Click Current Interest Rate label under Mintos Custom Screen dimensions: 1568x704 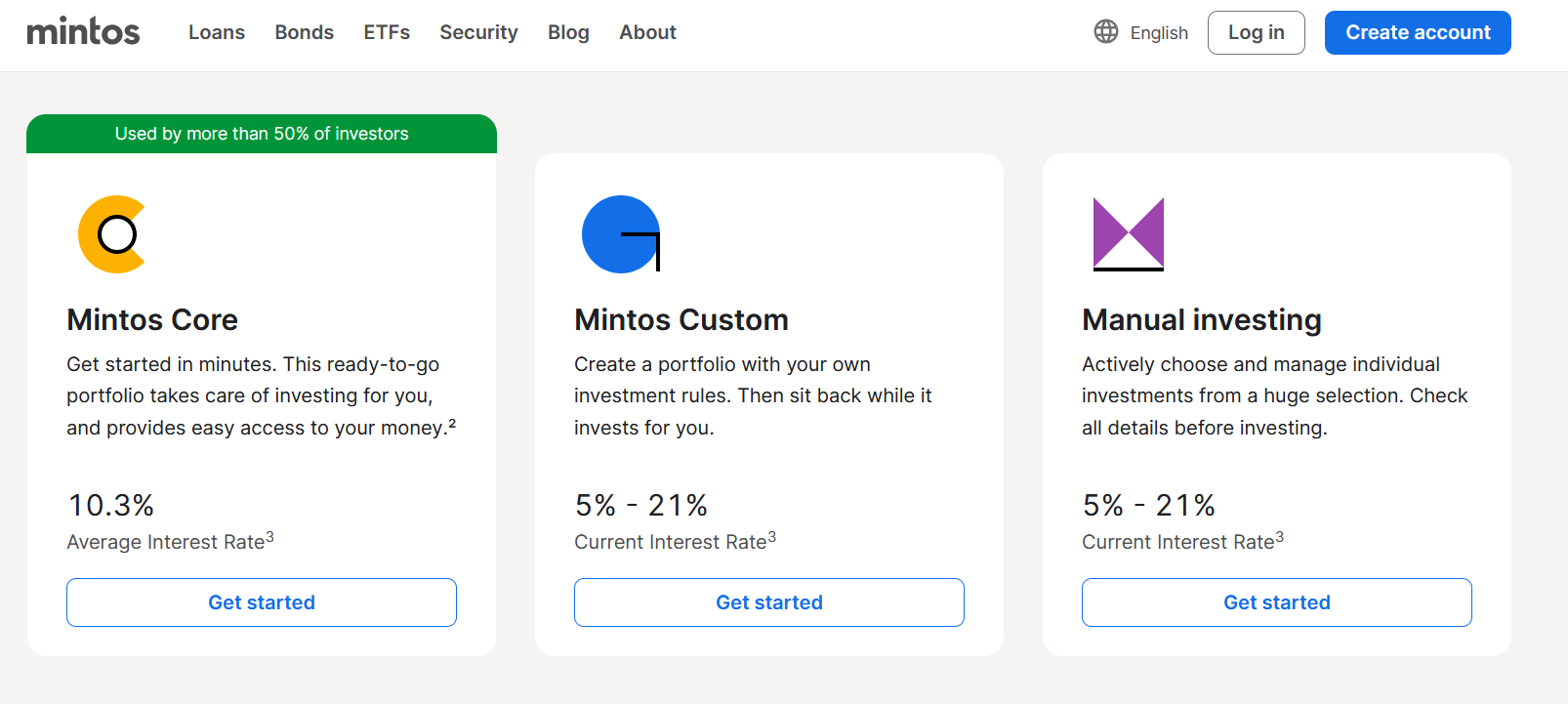coord(675,541)
